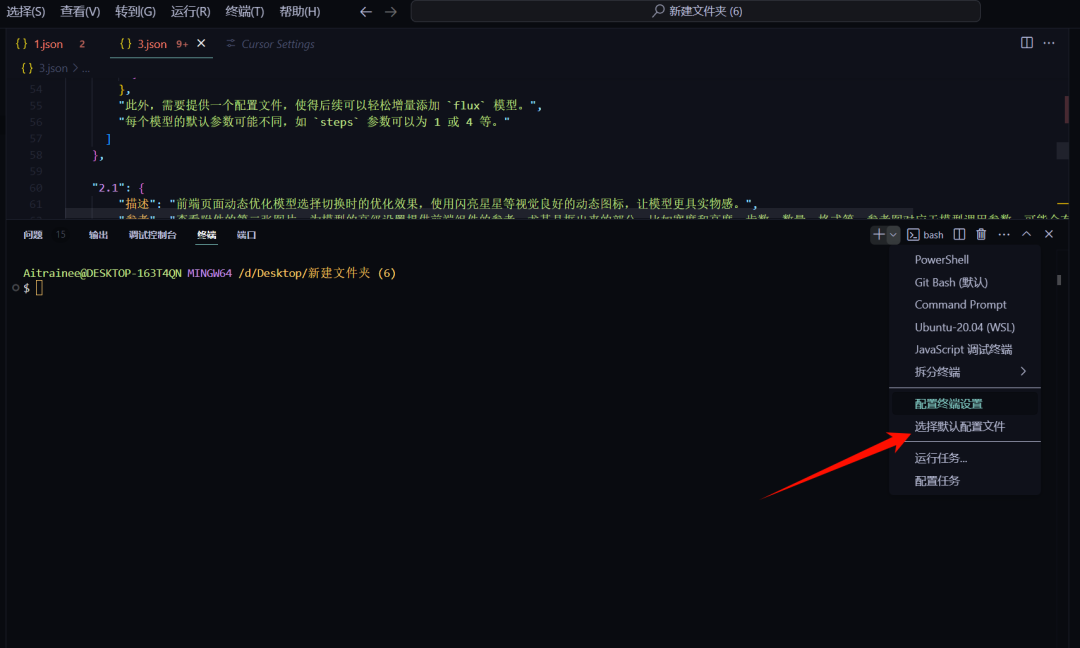1080x648 pixels.
Task: Click the 新建文件夹 (6) search box
Action: coord(696,12)
